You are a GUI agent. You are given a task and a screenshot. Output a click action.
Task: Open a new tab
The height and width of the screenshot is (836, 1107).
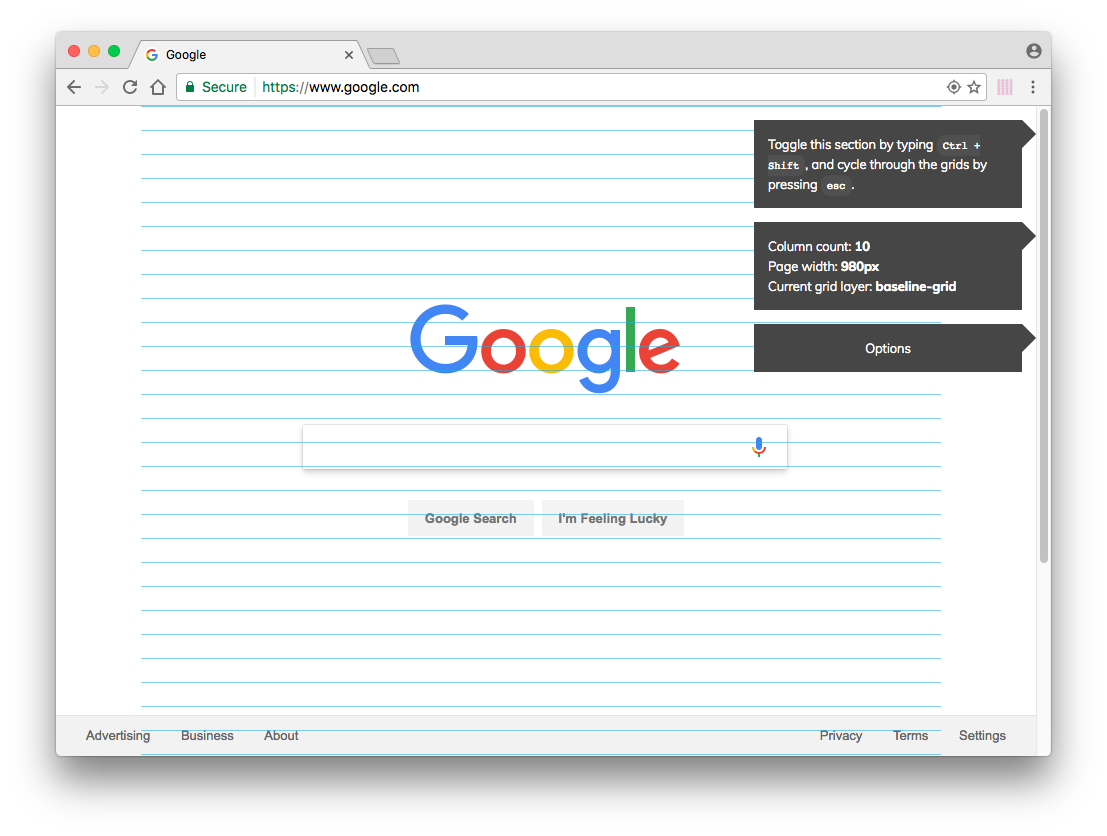(x=383, y=56)
